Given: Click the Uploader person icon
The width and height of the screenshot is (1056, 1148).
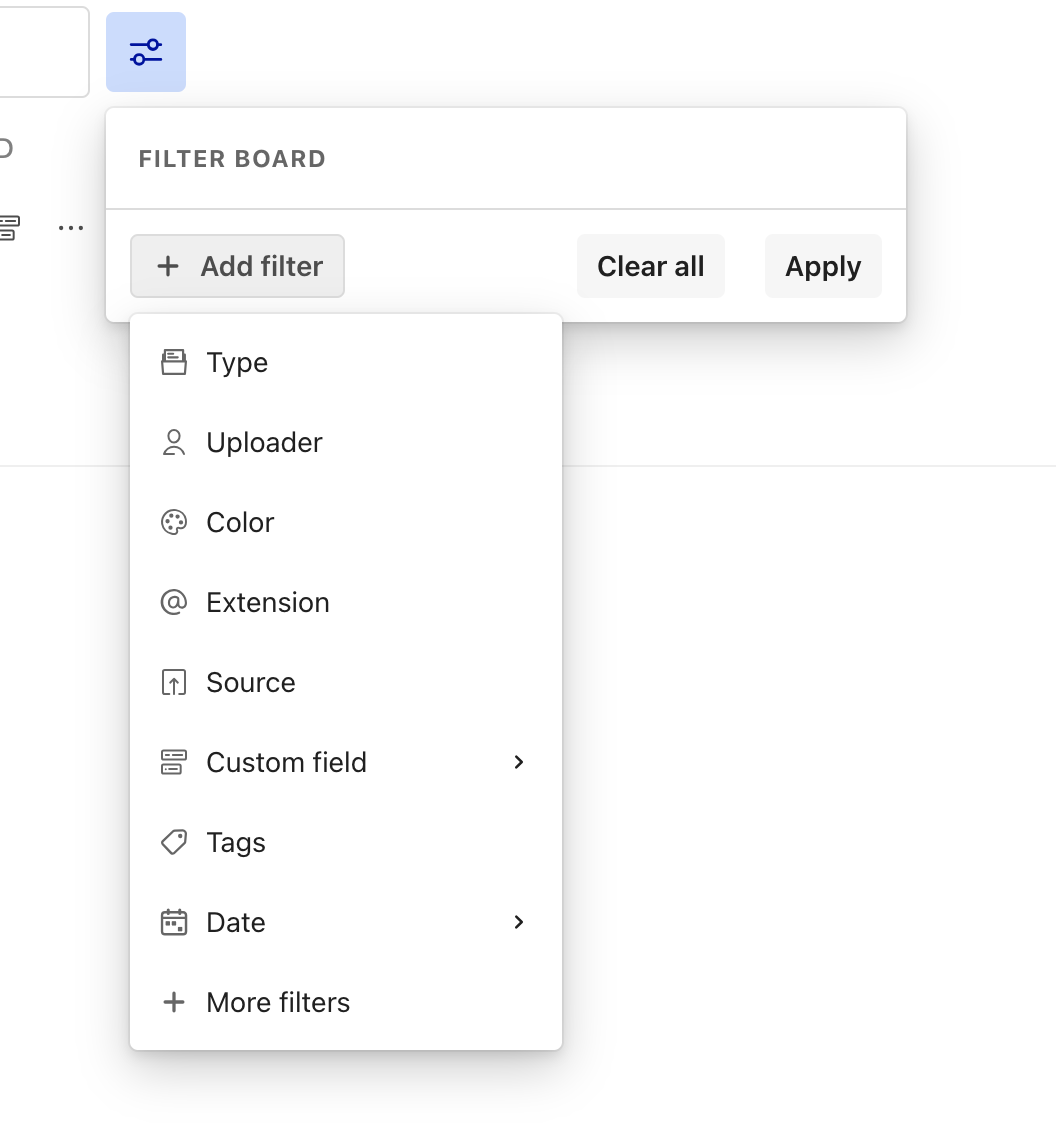Looking at the screenshot, I should pos(174,442).
